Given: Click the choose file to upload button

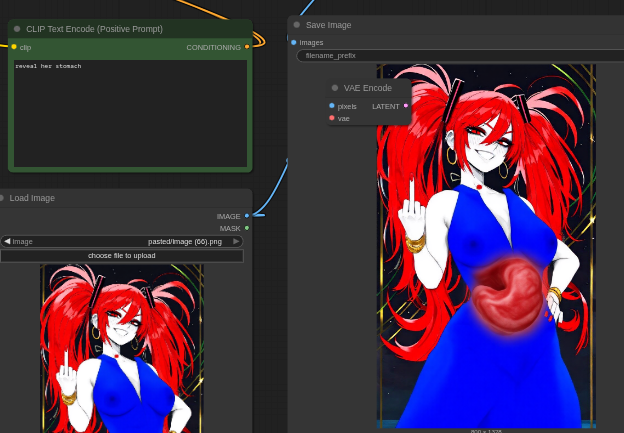Looking at the screenshot, I should 122,256.
